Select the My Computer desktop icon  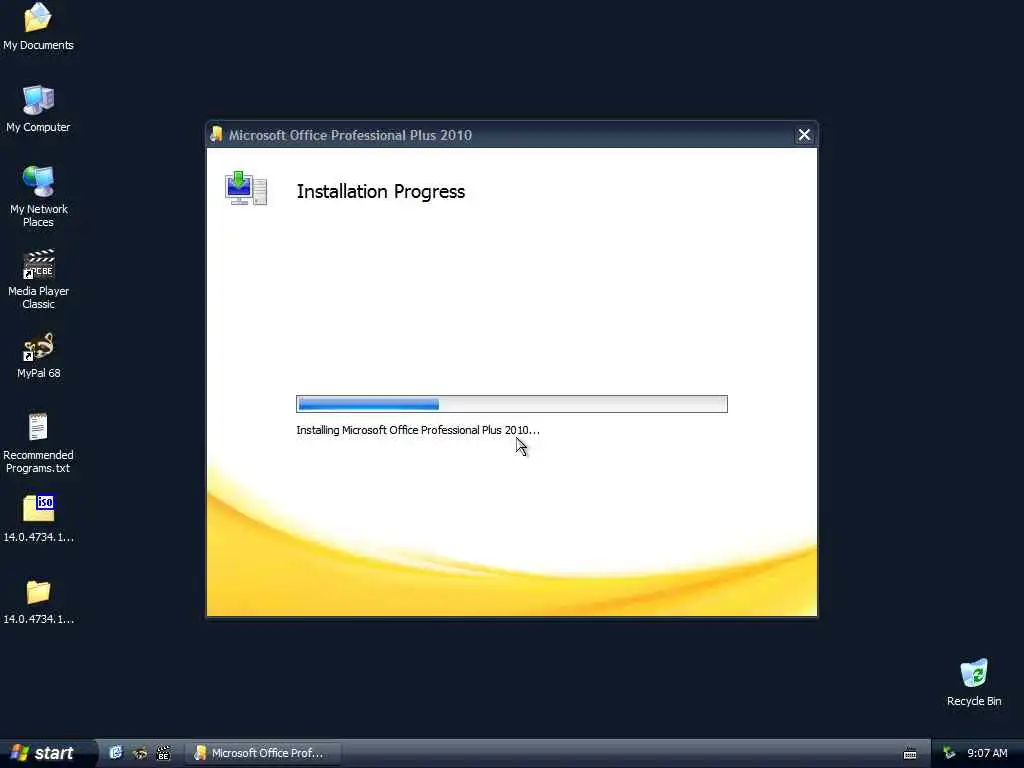point(38,108)
